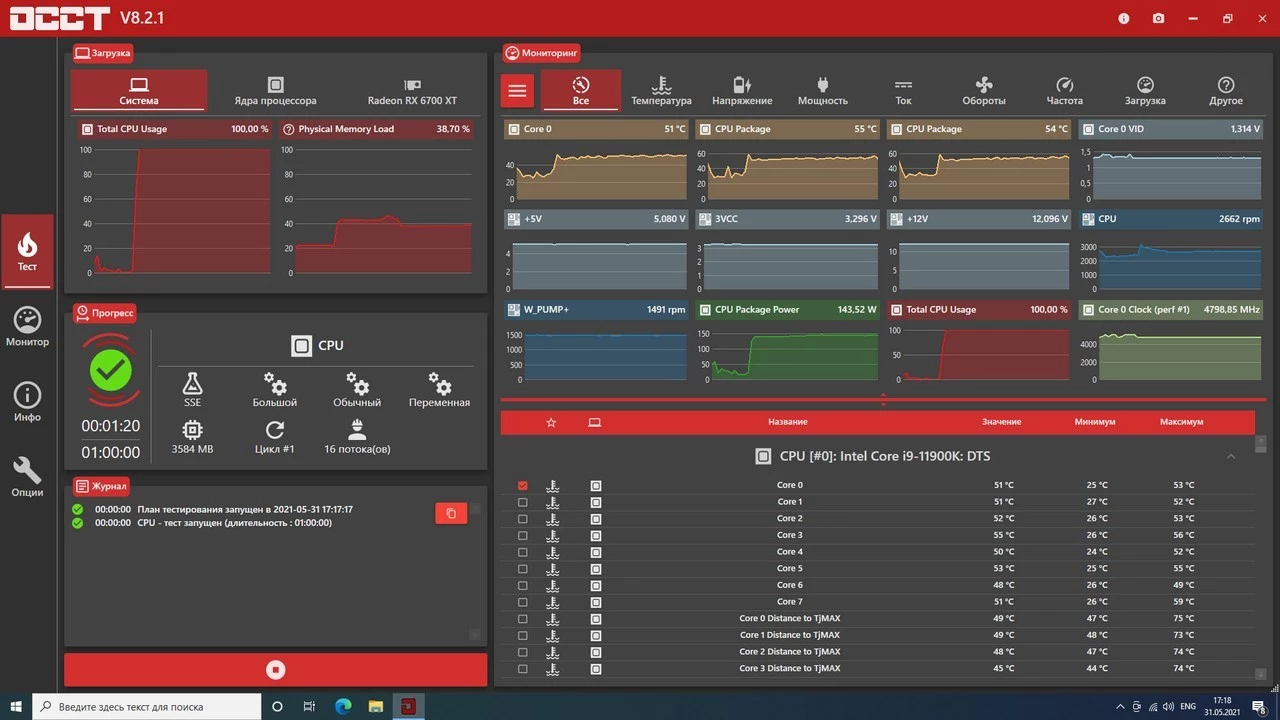Click the sensor table scroll-down arrow
Screen dimensions: 1280x720
[1260, 674]
